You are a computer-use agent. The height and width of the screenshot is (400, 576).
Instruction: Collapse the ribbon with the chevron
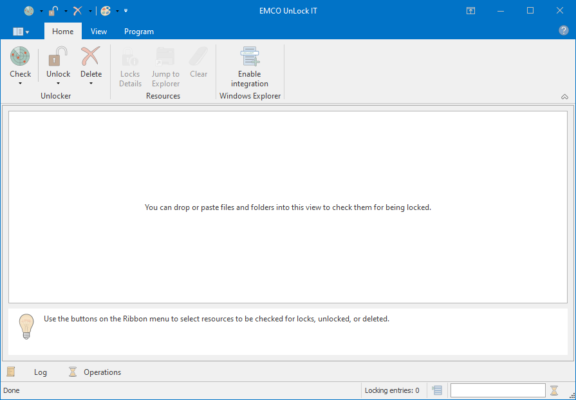[x=565, y=97]
